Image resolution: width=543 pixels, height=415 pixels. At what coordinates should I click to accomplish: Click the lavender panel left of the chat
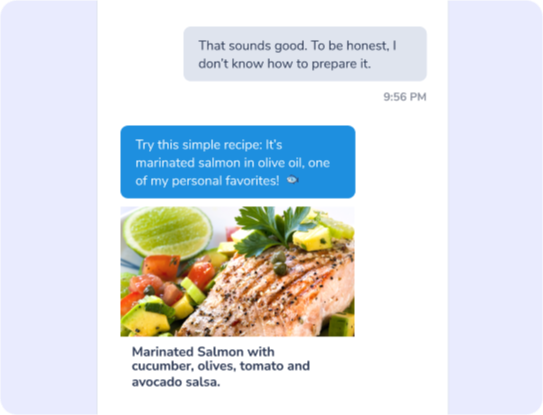click(49, 208)
